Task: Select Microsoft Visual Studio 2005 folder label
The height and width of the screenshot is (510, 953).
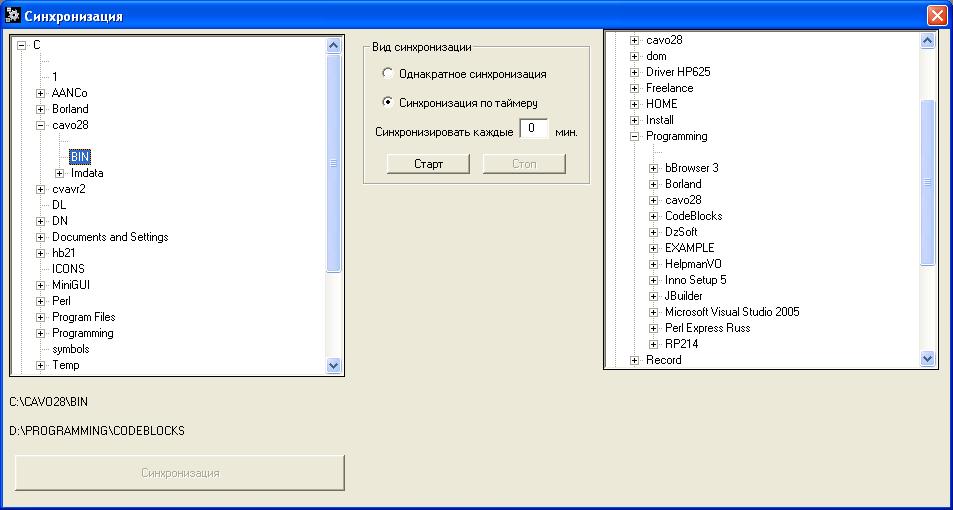Action: click(x=732, y=312)
